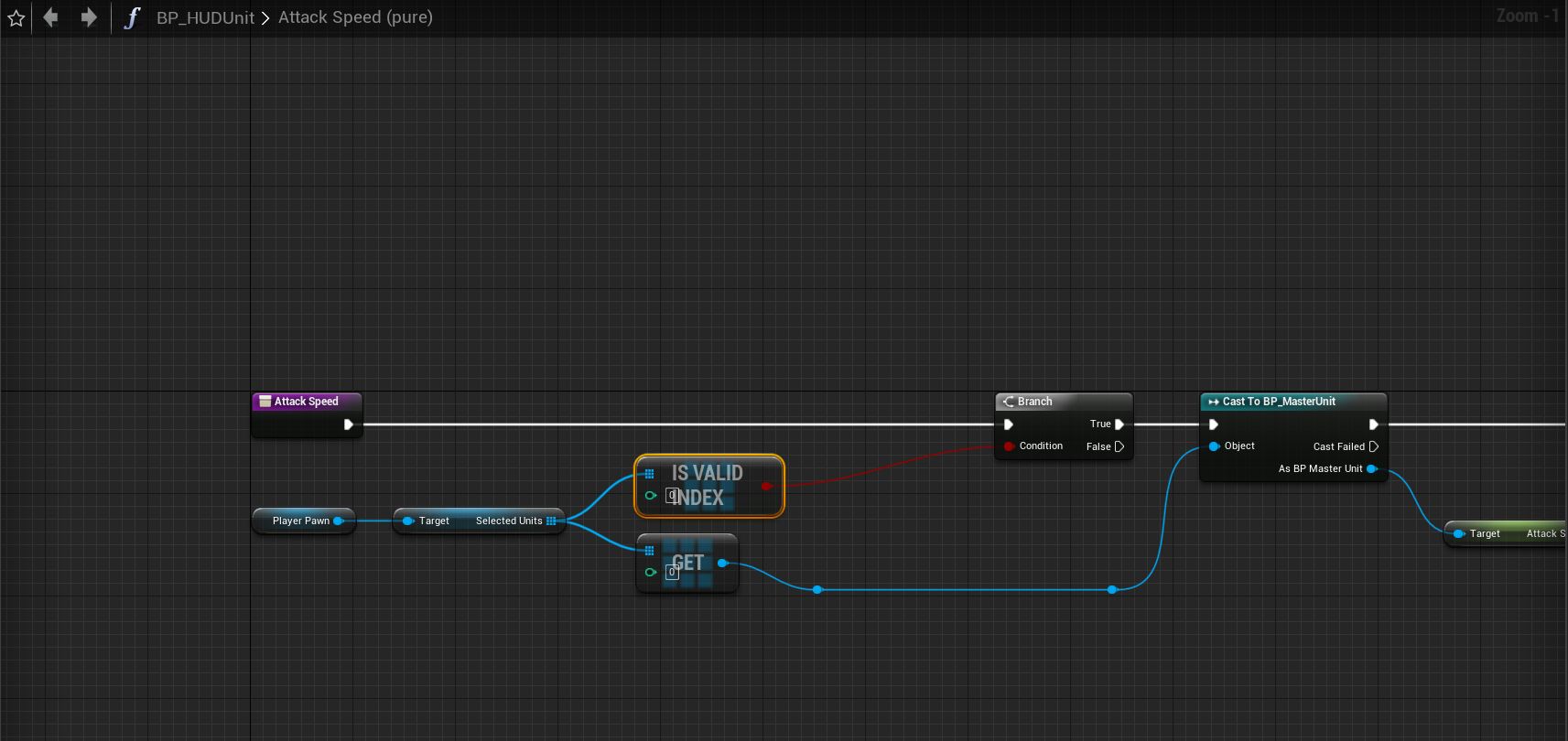Screen dimensions: 1568x741
Task: Click the blue output pin on GET node
Action: 722,563
